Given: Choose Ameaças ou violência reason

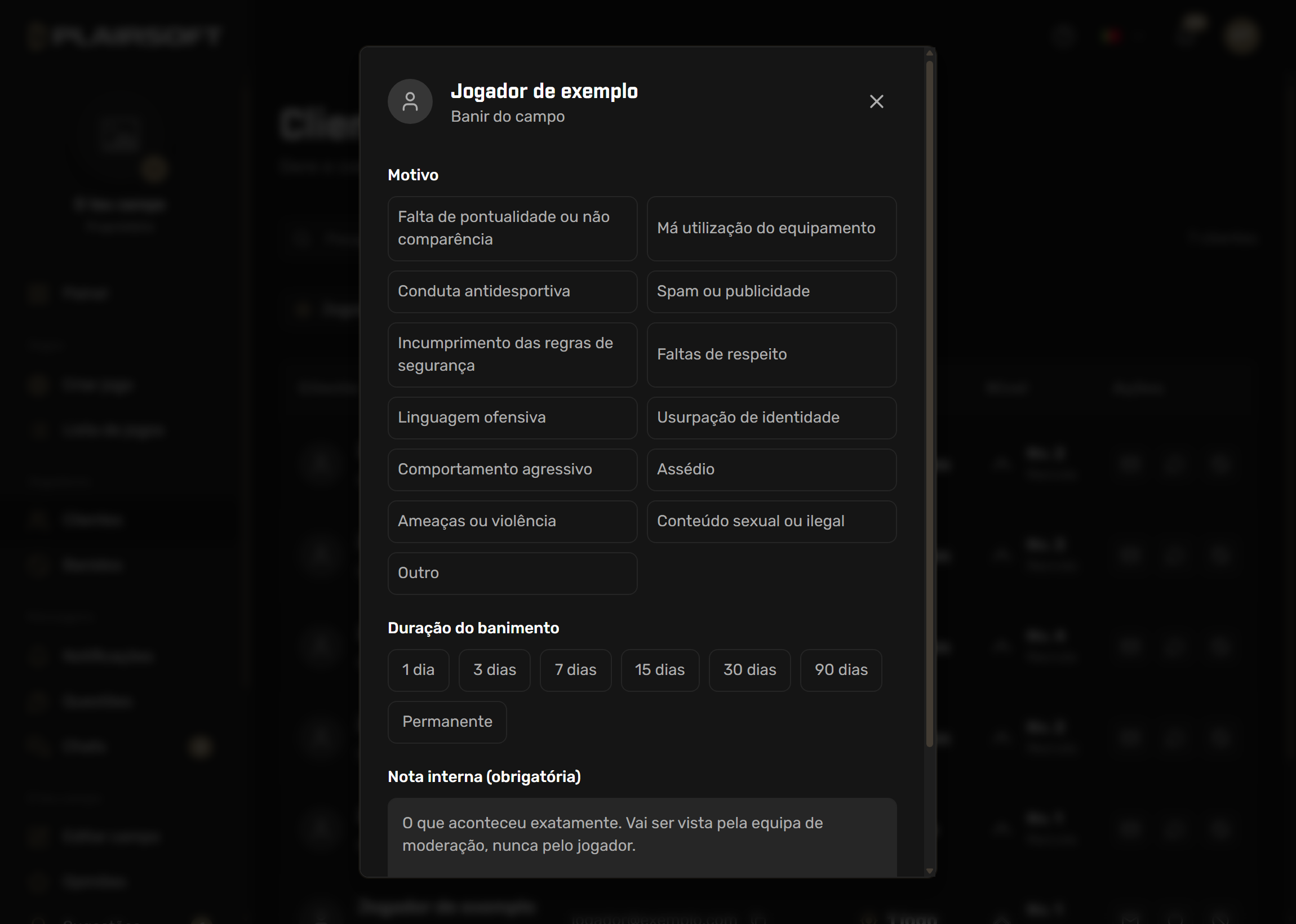Looking at the screenshot, I should coord(512,522).
